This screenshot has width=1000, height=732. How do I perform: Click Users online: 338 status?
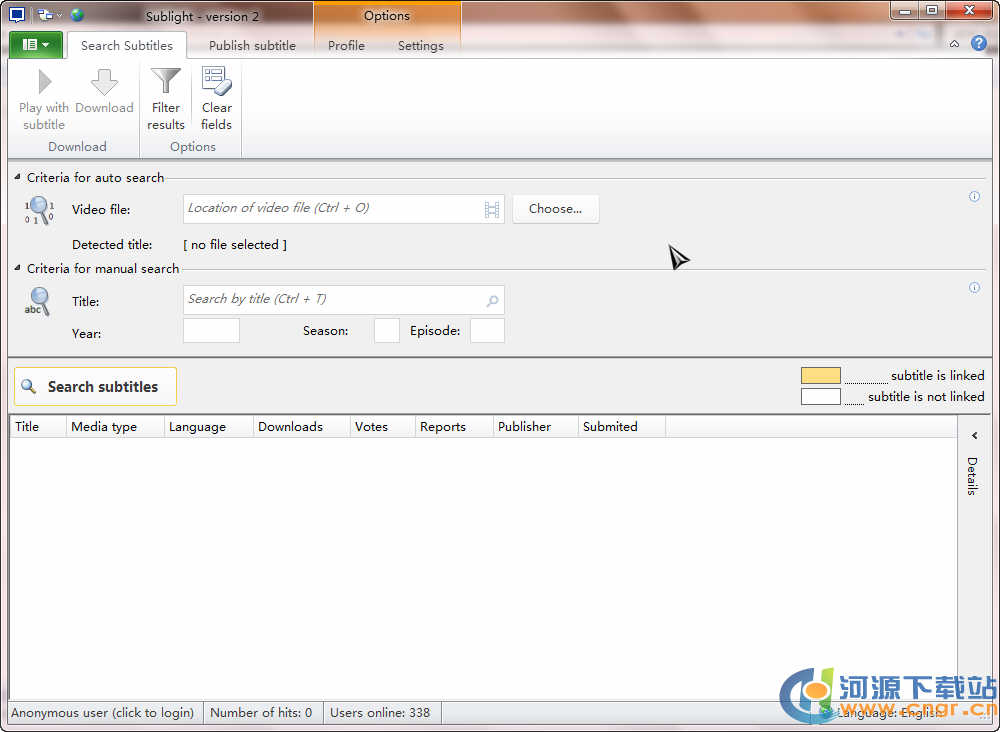[x=380, y=713]
